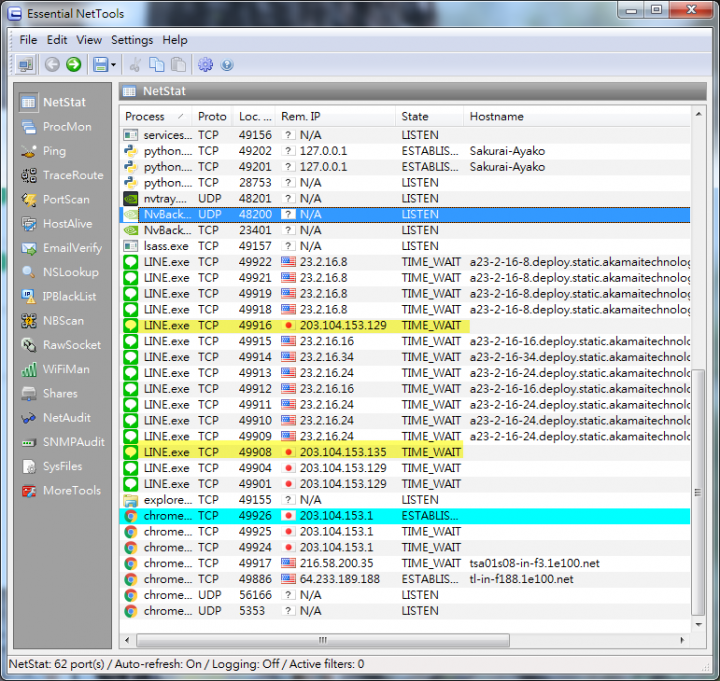720x681 pixels.
Task: Open the View menu
Action: 89,40
